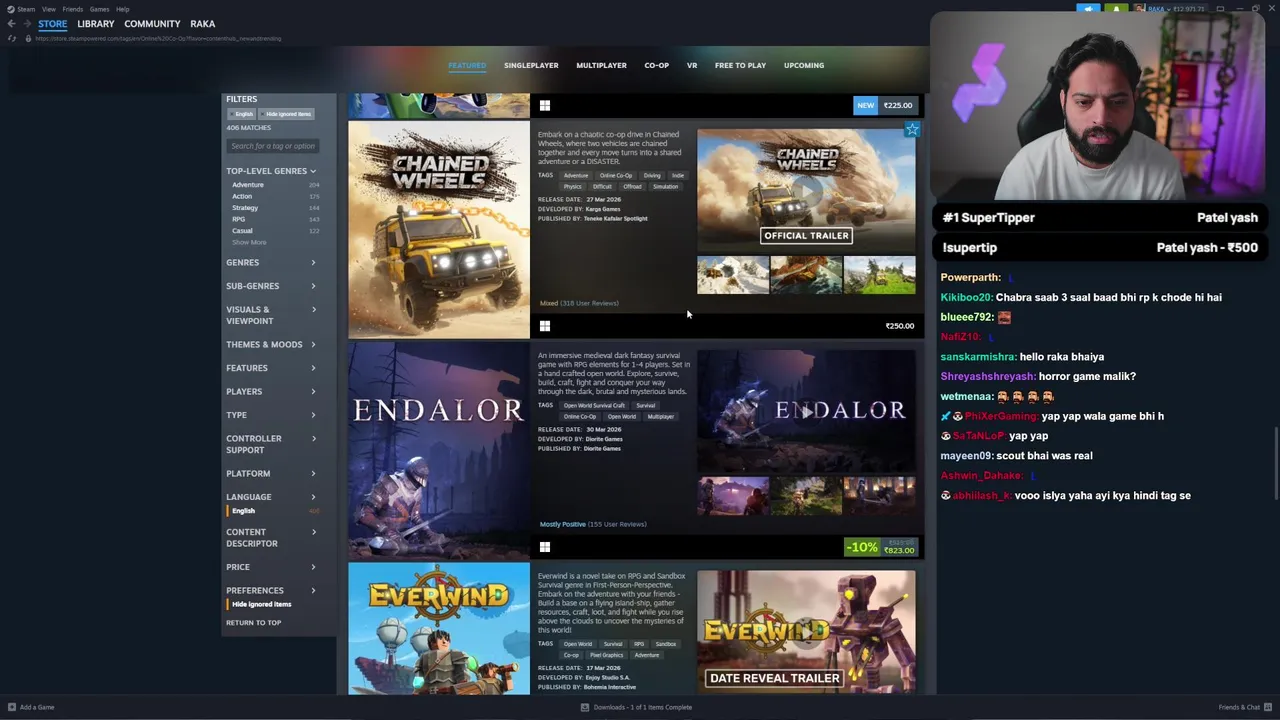Click Return to Top link
Screen dimensions: 1280x720
253,623
